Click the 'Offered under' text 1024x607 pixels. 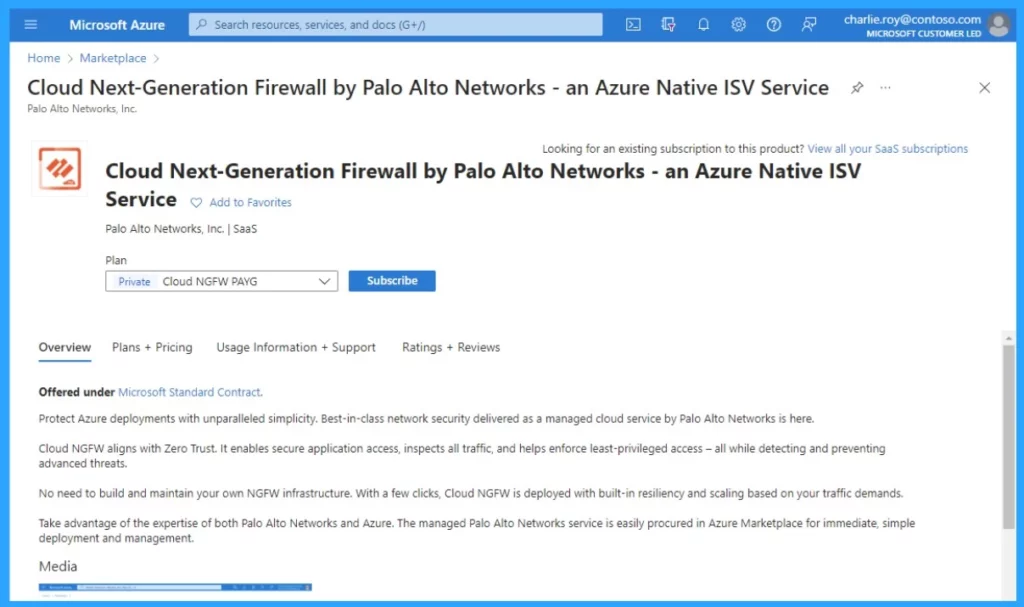tap(76, 392)
